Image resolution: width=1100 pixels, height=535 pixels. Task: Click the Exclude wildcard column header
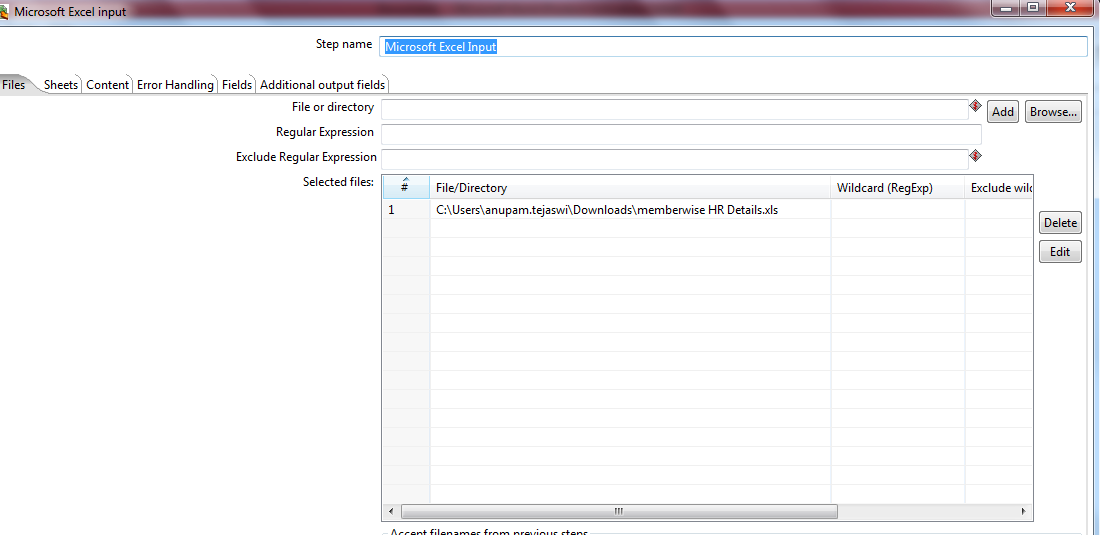999,188
